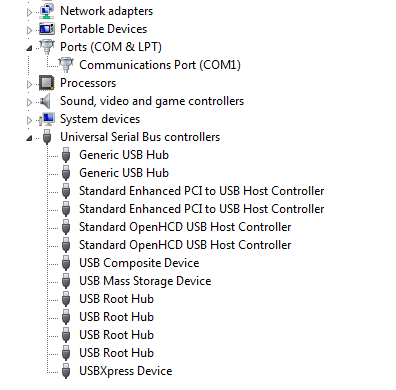Click the System devices computer icon

click(47, 119)
